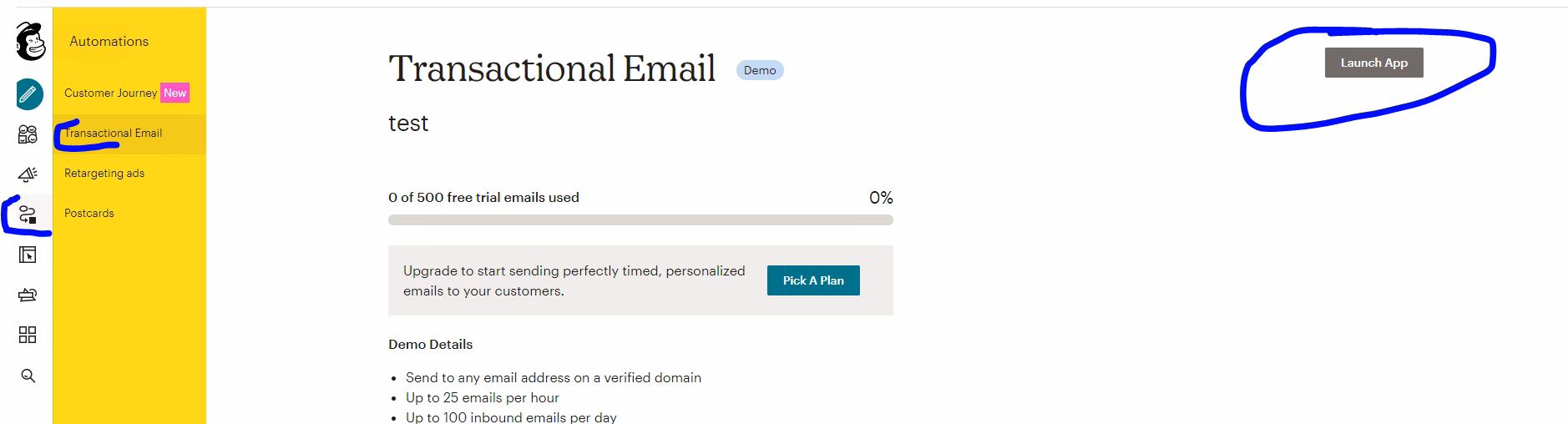Image resolution: width=1568 pixels, height=424 pixels.
Task: Select the Automations flow icon
Action: (28, 215)
